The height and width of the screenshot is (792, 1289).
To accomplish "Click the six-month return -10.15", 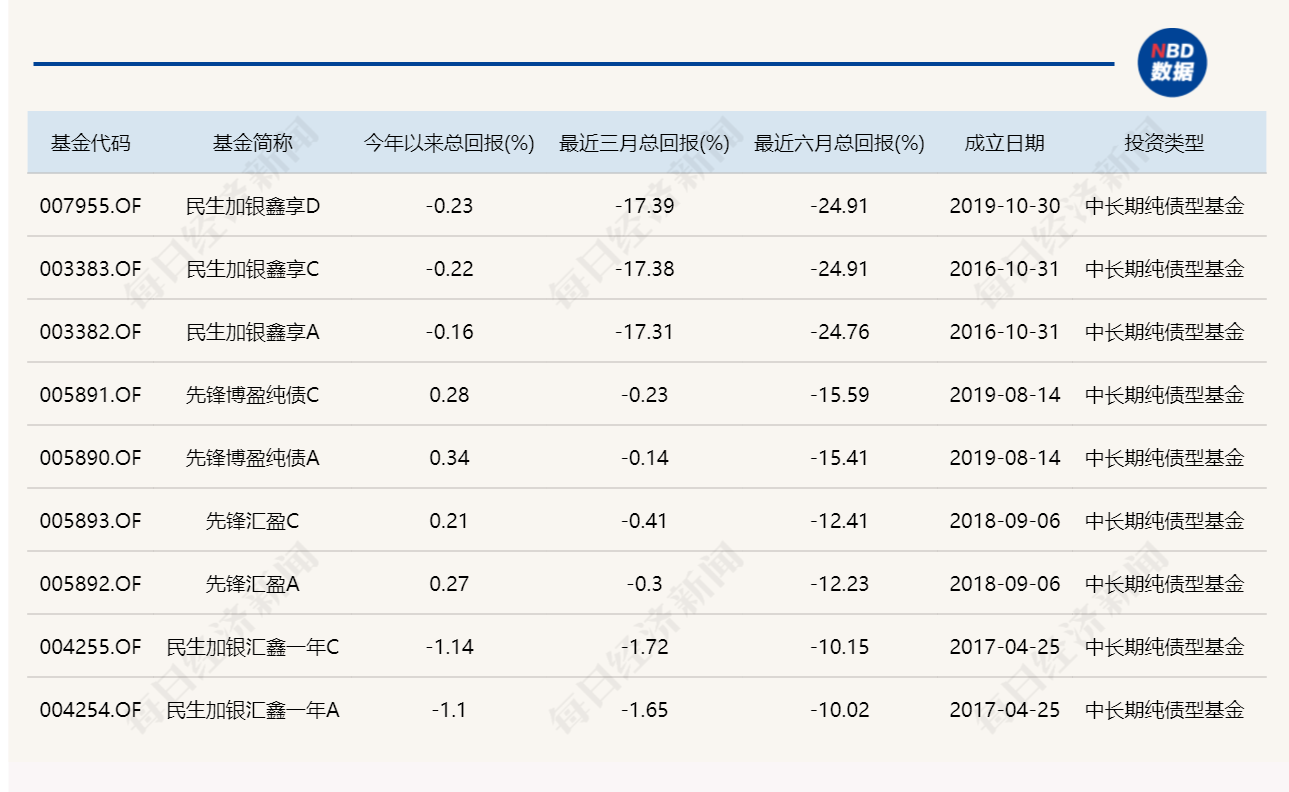I will (x=839, y=647).
